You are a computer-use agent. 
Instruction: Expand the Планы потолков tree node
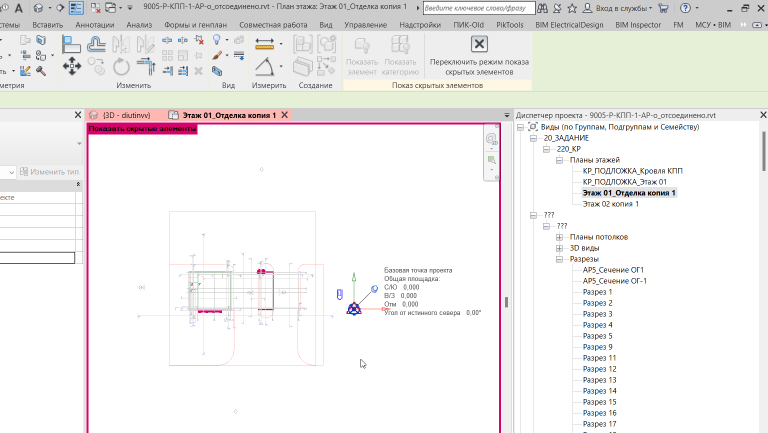(560, 237)
